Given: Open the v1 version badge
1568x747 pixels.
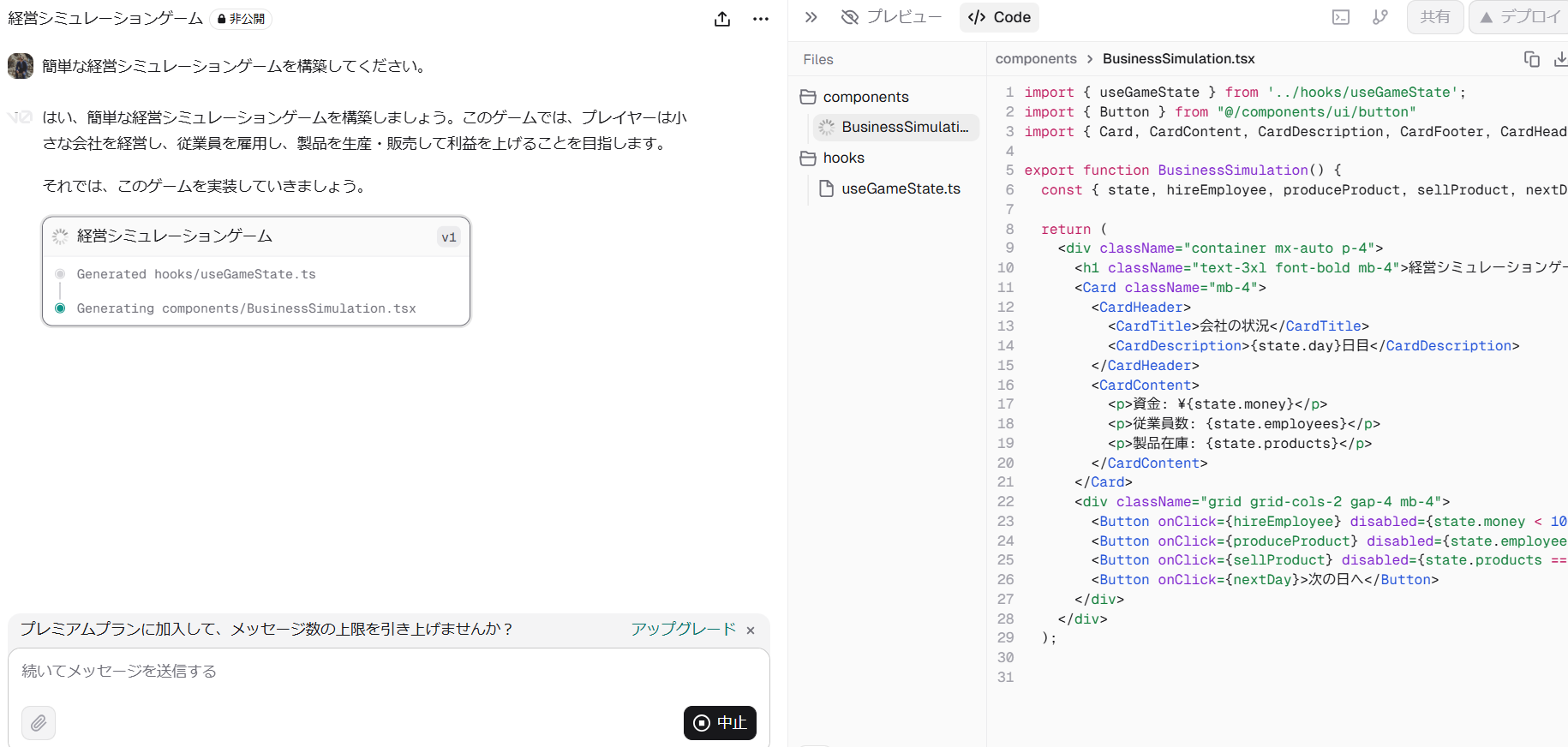Looking at the screenshot, I should click(449, 237).
